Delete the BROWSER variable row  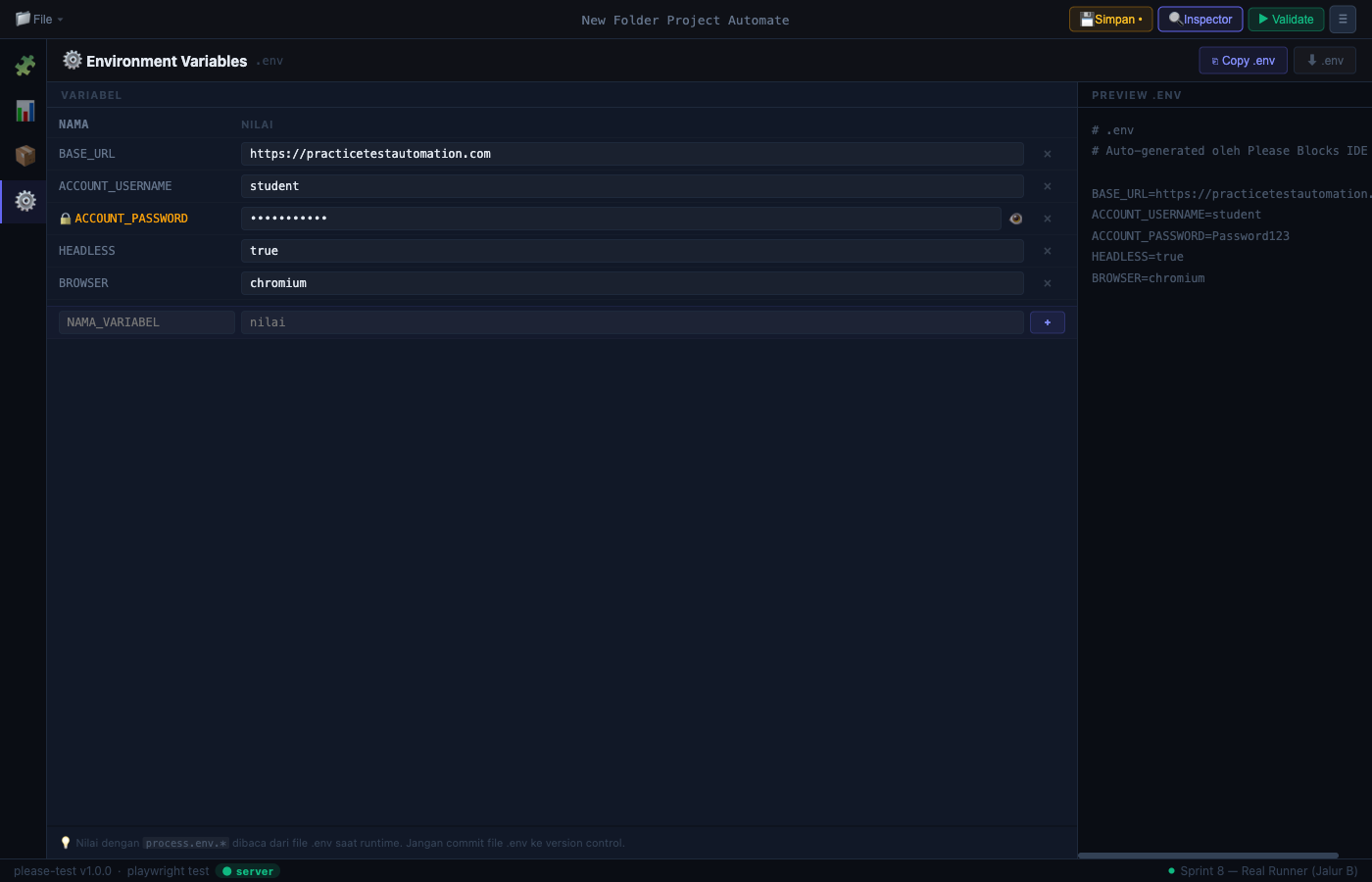coord(1048,283)
